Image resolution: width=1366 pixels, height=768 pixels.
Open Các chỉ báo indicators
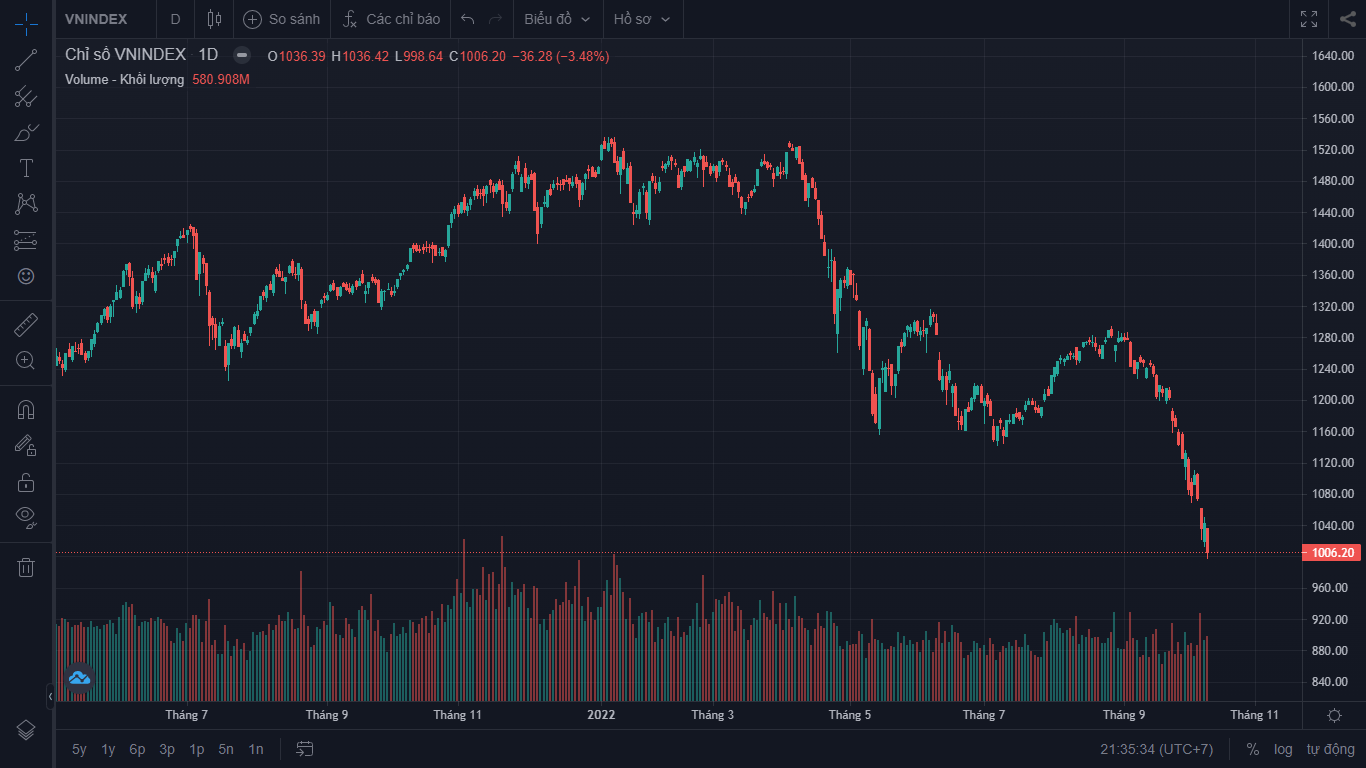[390, 19]
